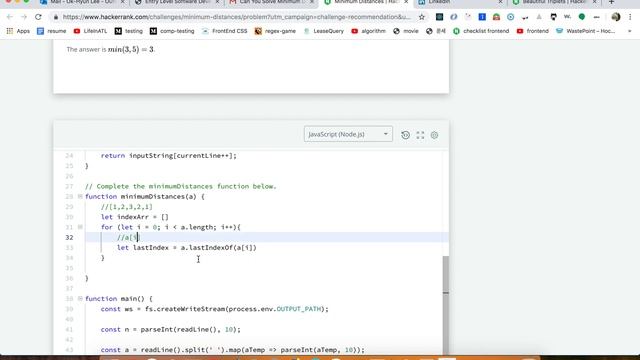The image size is (640, 360).
Task: Reset code with the history icon
Action: 405,135
